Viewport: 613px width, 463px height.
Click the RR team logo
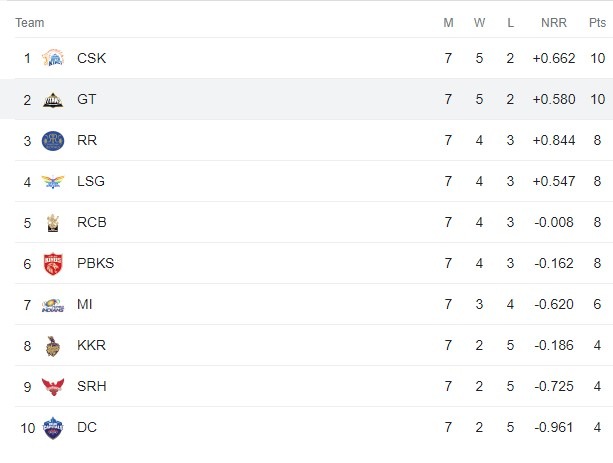[x=53, y=140]
